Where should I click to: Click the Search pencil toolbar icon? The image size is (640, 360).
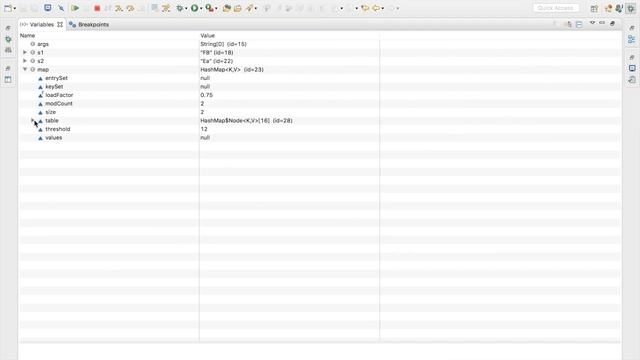[249, 8]
